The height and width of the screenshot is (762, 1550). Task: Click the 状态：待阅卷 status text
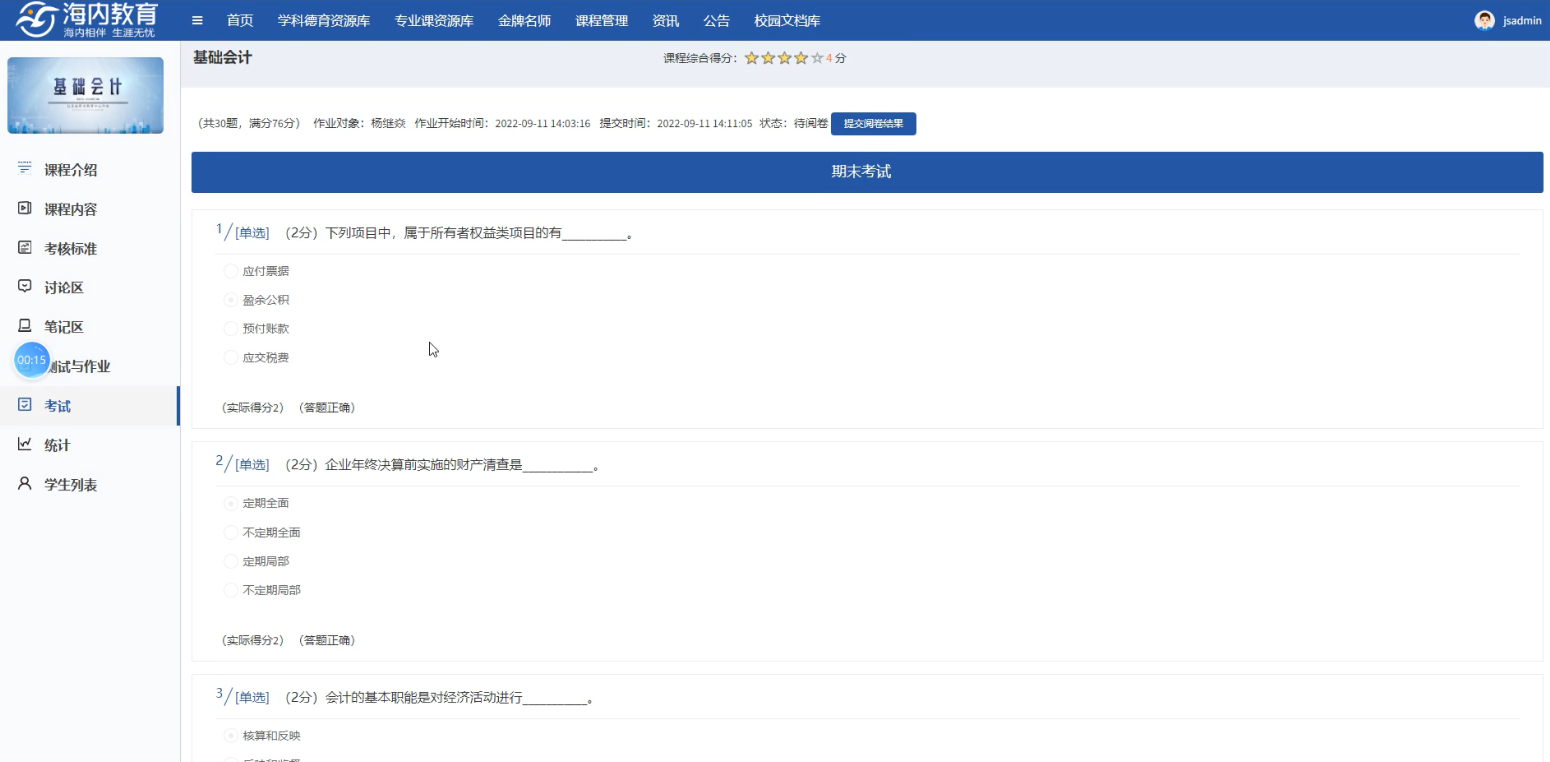click(x=794, y=124)
